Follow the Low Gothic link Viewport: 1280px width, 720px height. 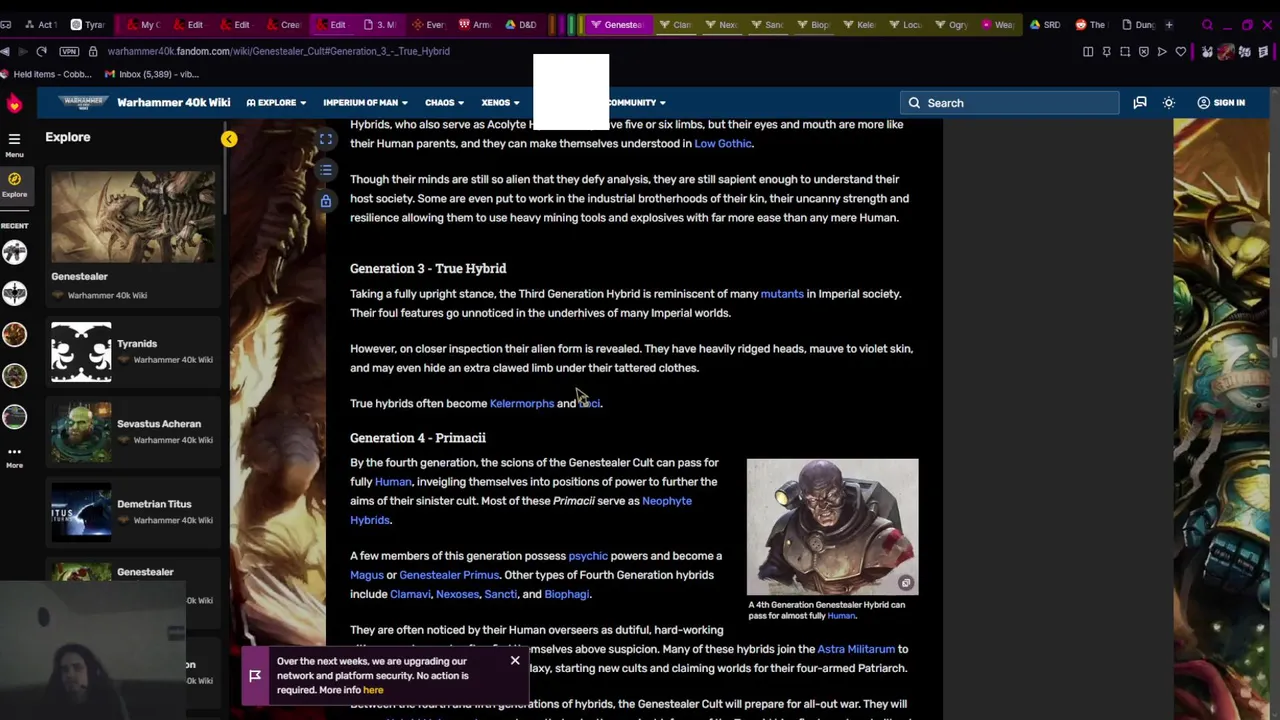[723, 144]
